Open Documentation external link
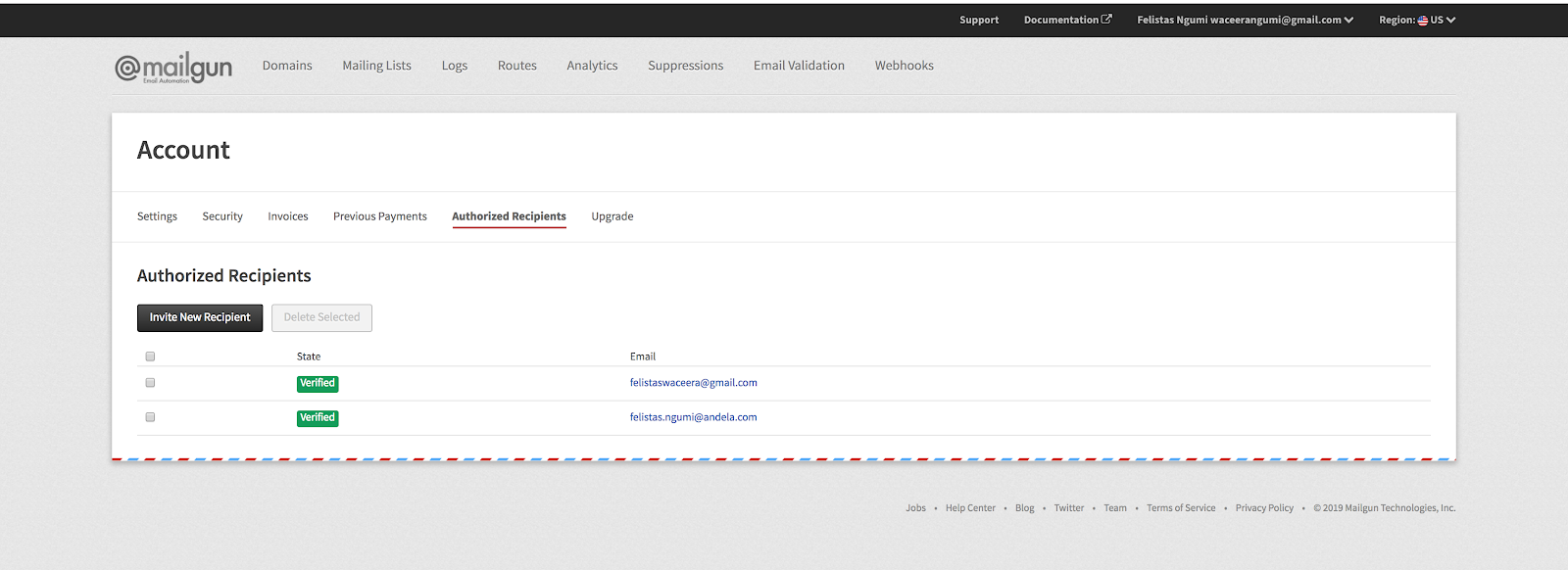 pyautogui.click(x=1067, y=20)
